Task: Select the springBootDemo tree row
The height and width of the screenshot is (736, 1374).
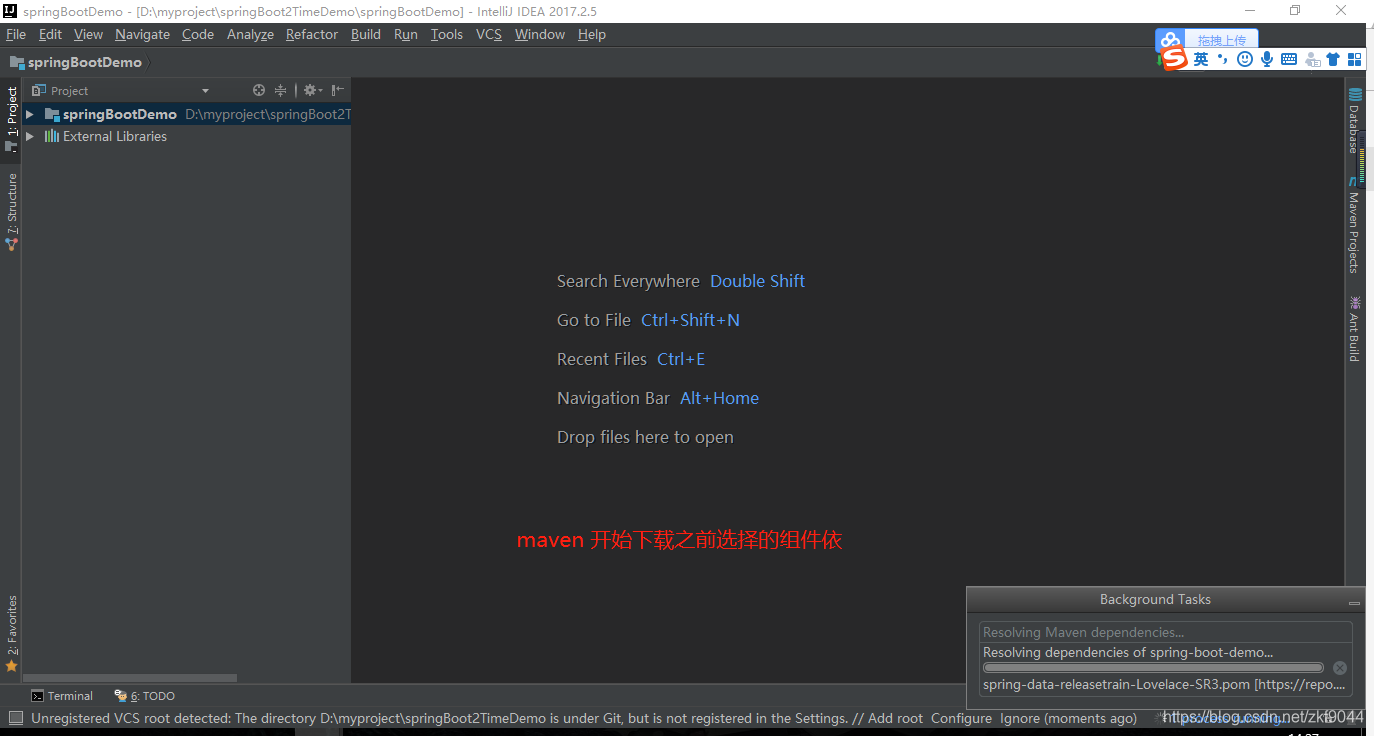Action: pos(187,114)
